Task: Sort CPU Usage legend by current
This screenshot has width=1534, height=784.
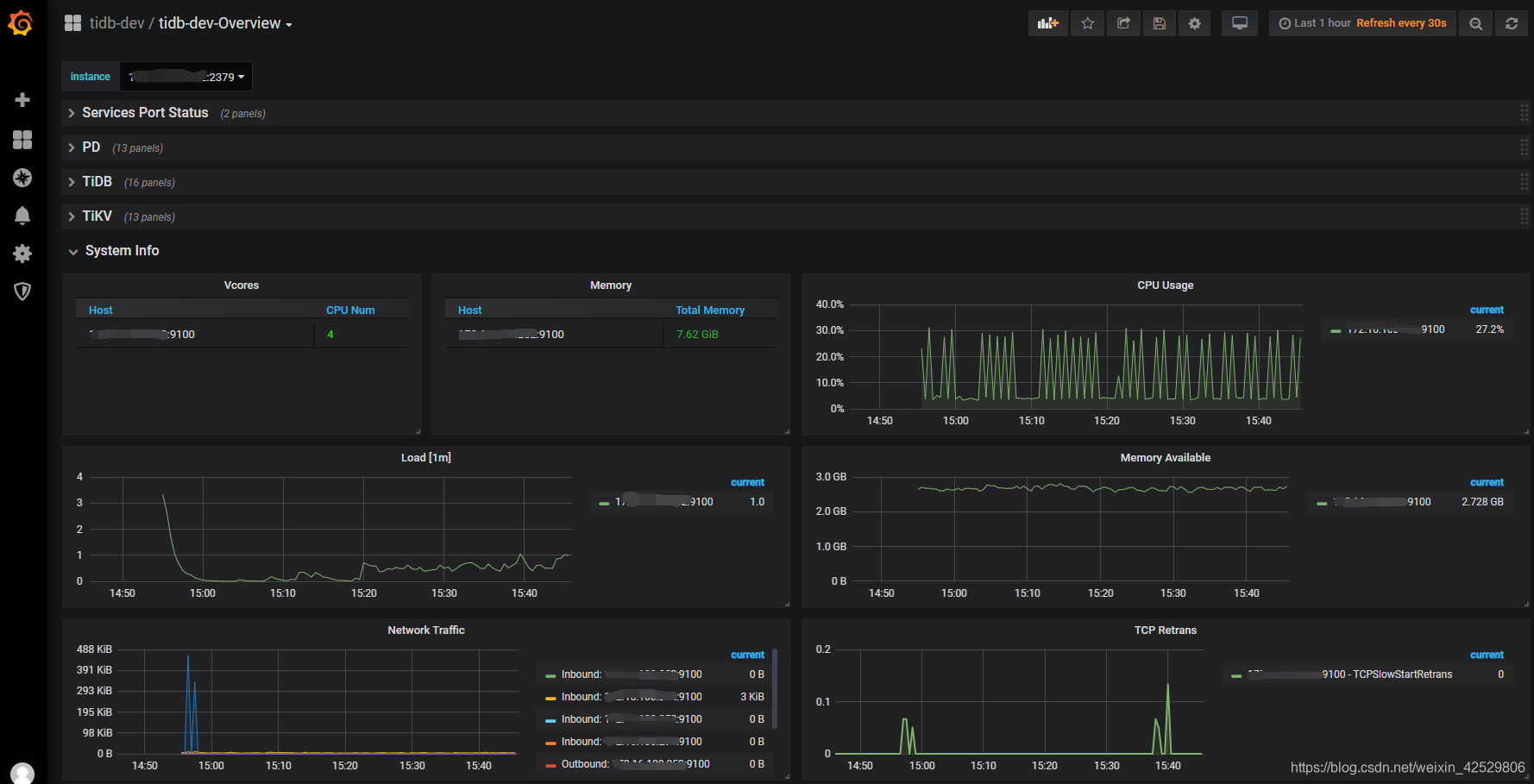Action: [1487, 310]
